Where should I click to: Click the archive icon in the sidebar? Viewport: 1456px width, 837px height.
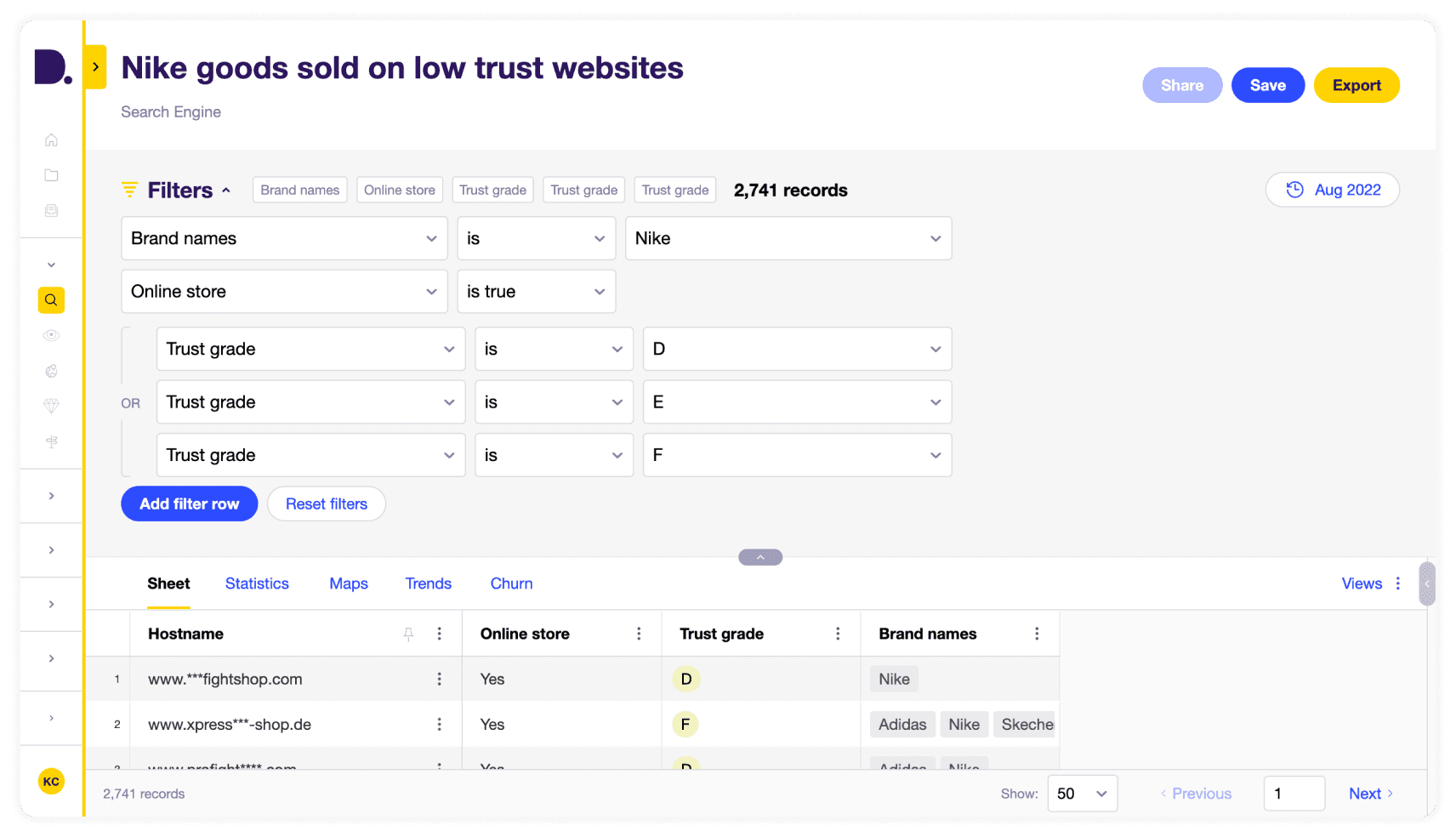click(51, 210)
